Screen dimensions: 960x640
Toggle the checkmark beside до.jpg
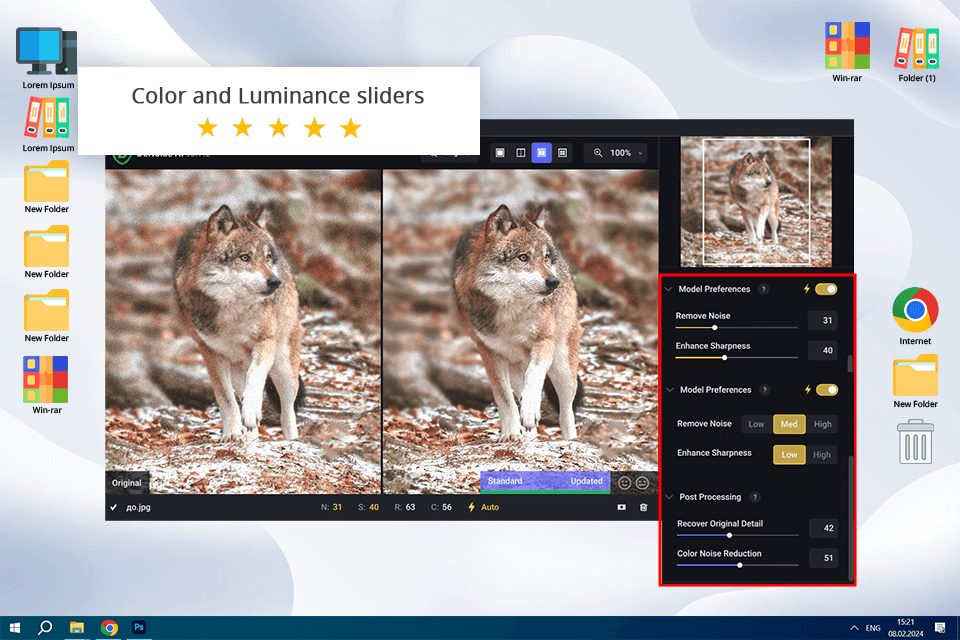click(113, 507)
